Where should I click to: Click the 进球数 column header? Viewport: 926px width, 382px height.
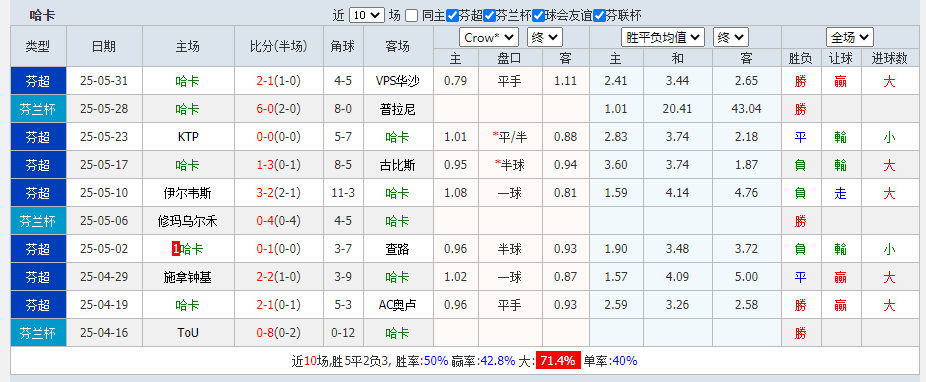889,58
